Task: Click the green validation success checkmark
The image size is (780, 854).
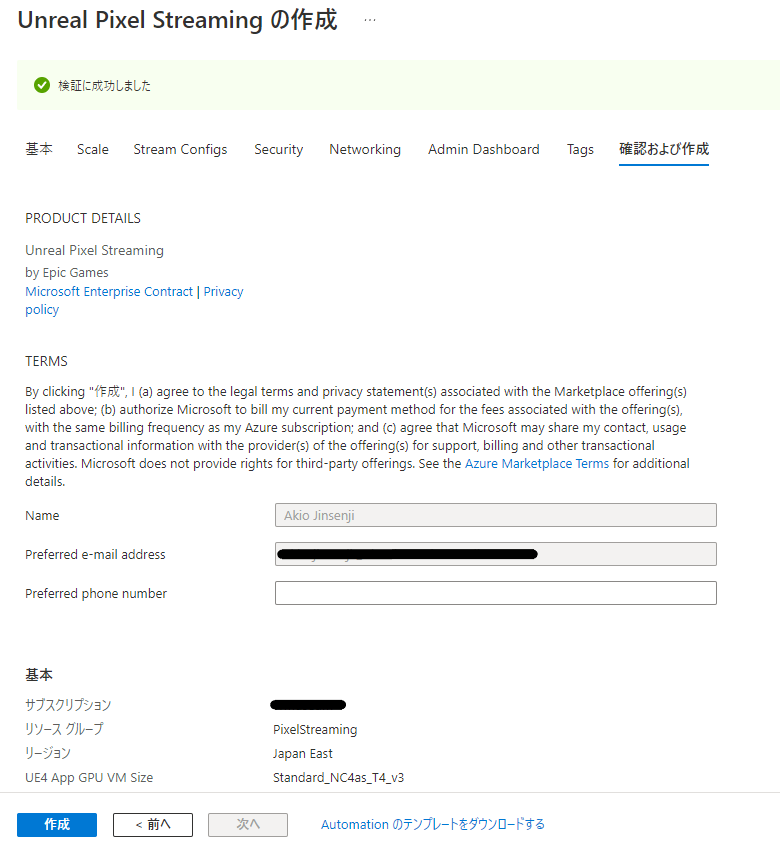Action: [41, 85]
